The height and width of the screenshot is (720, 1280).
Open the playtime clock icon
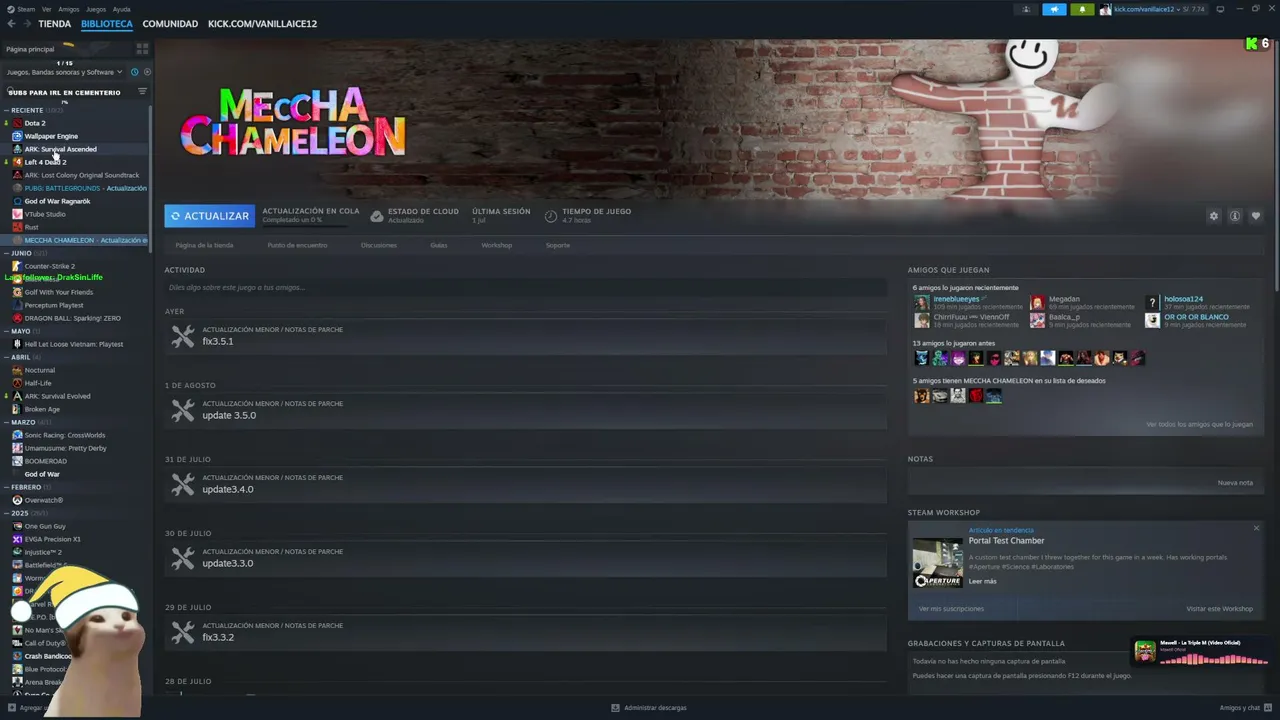551,216
